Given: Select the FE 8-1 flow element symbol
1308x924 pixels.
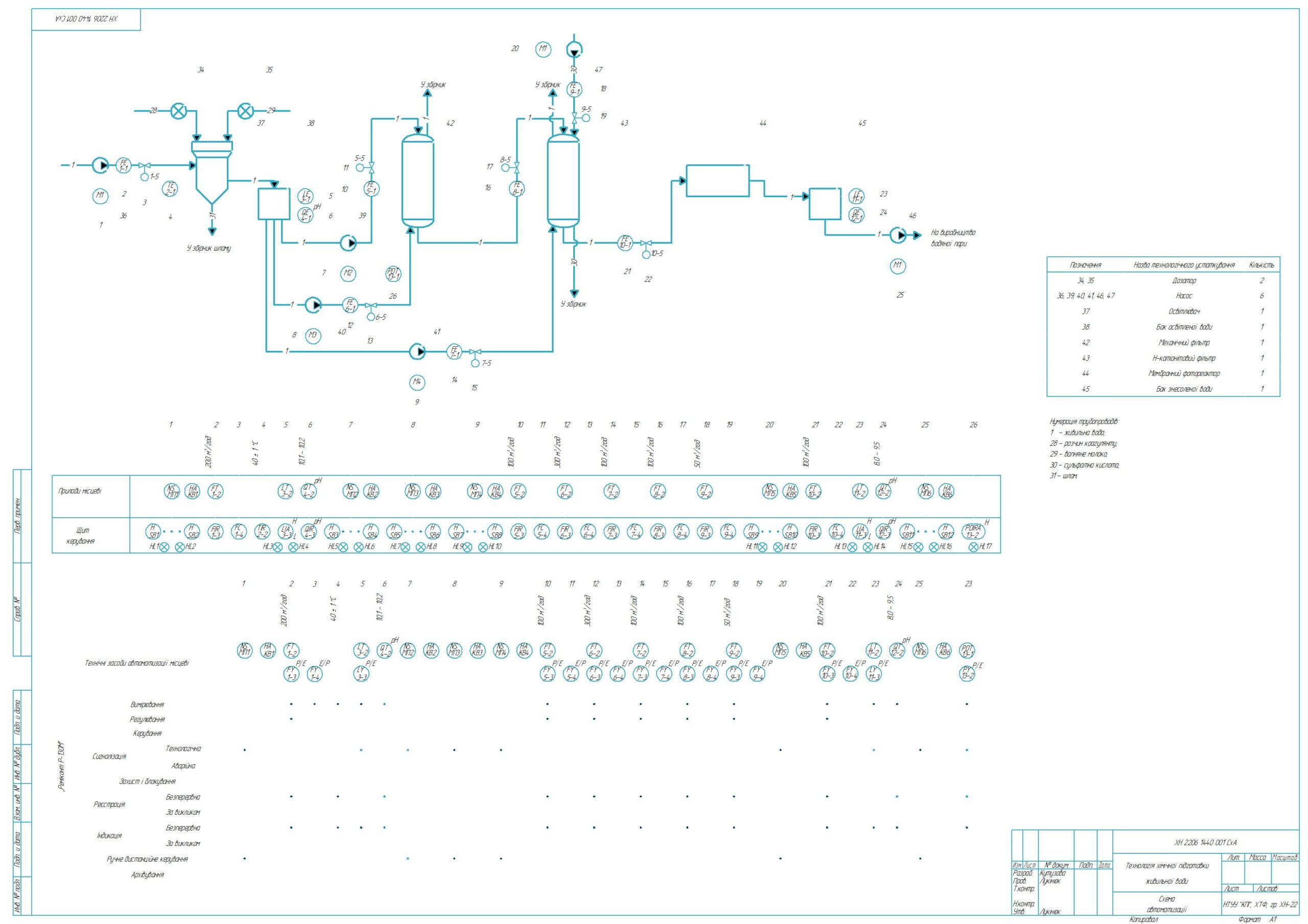Looking at the screenshot, I should (517, 188).
